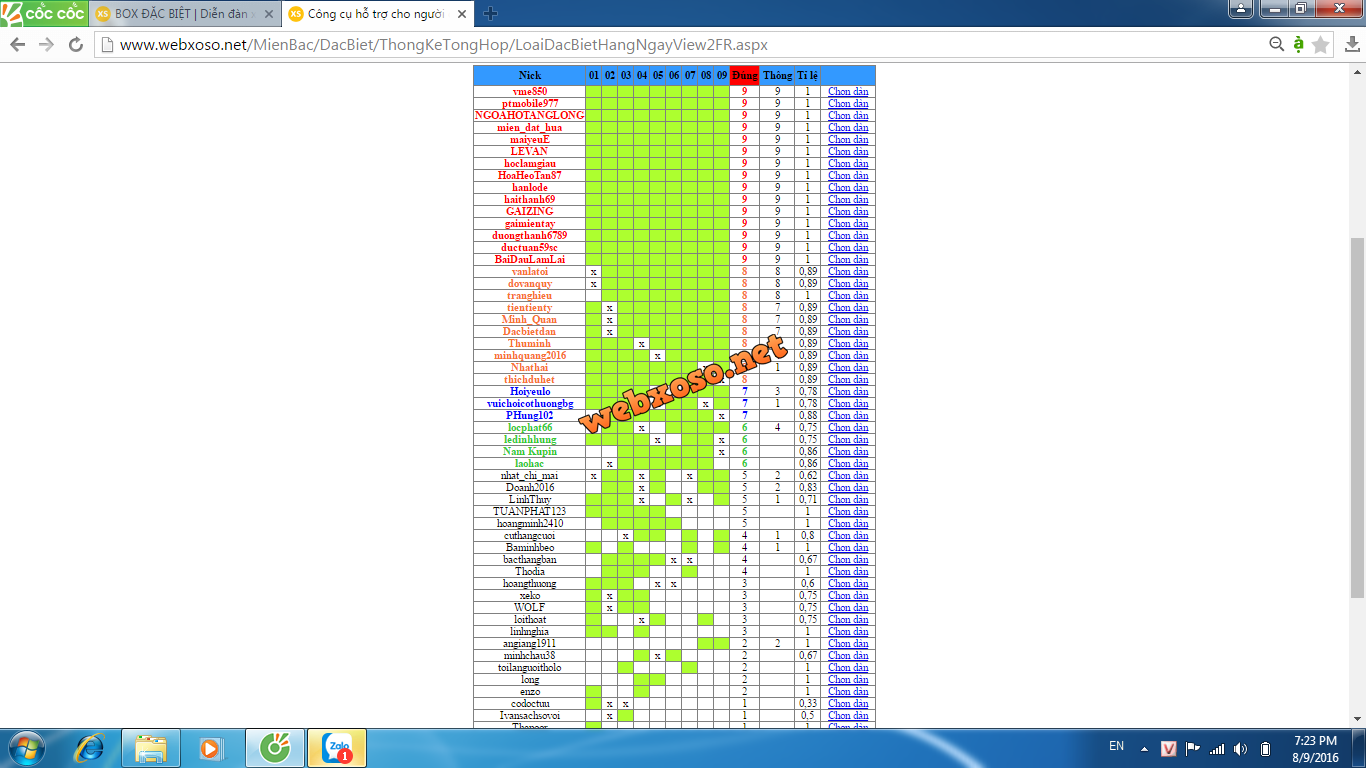Image resolution: width=1366 pixels, height=768 pixels.
Task: Click the Thông column header
Action: (x=777, y=76)
